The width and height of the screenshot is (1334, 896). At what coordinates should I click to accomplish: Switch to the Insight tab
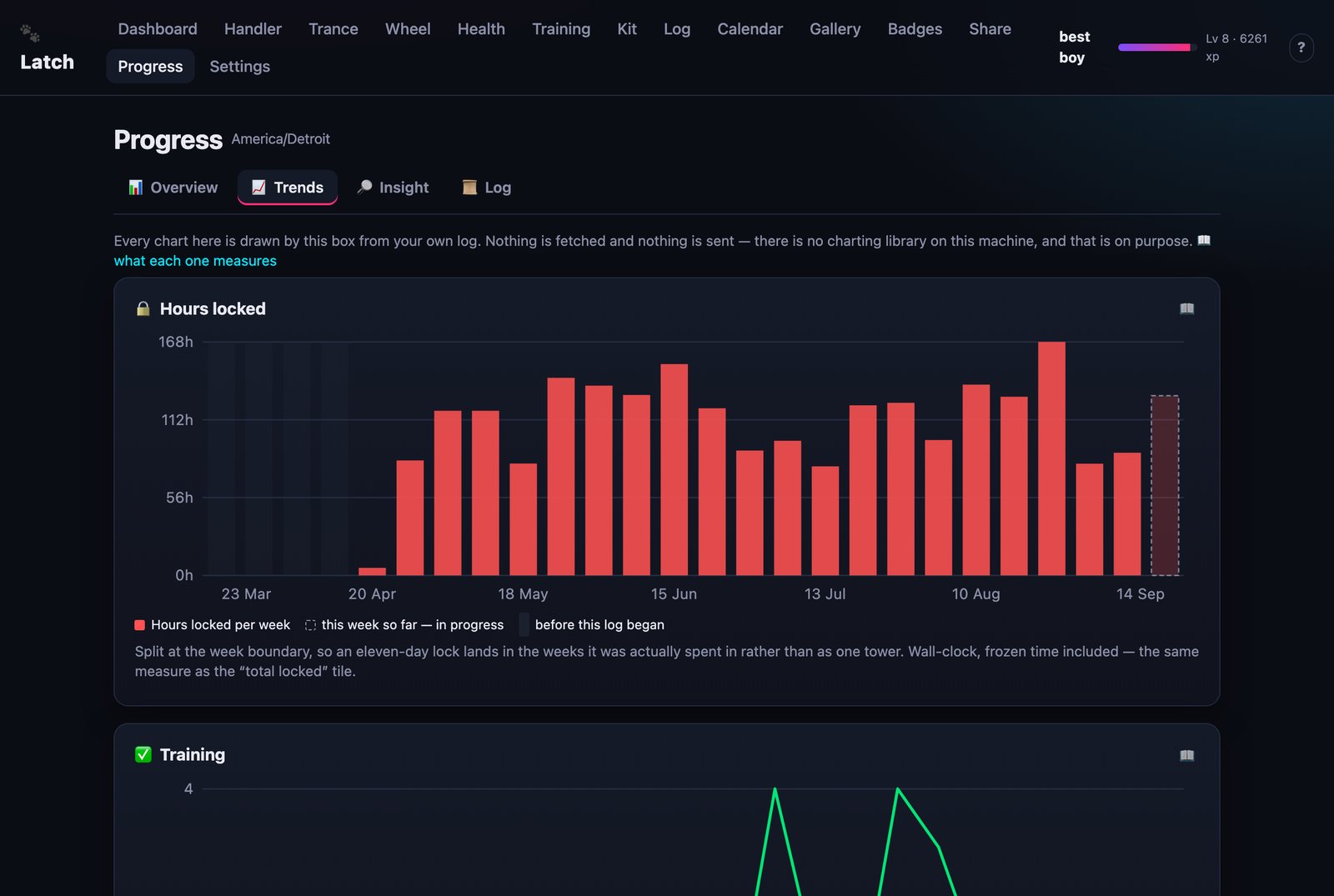pos(393,188)
